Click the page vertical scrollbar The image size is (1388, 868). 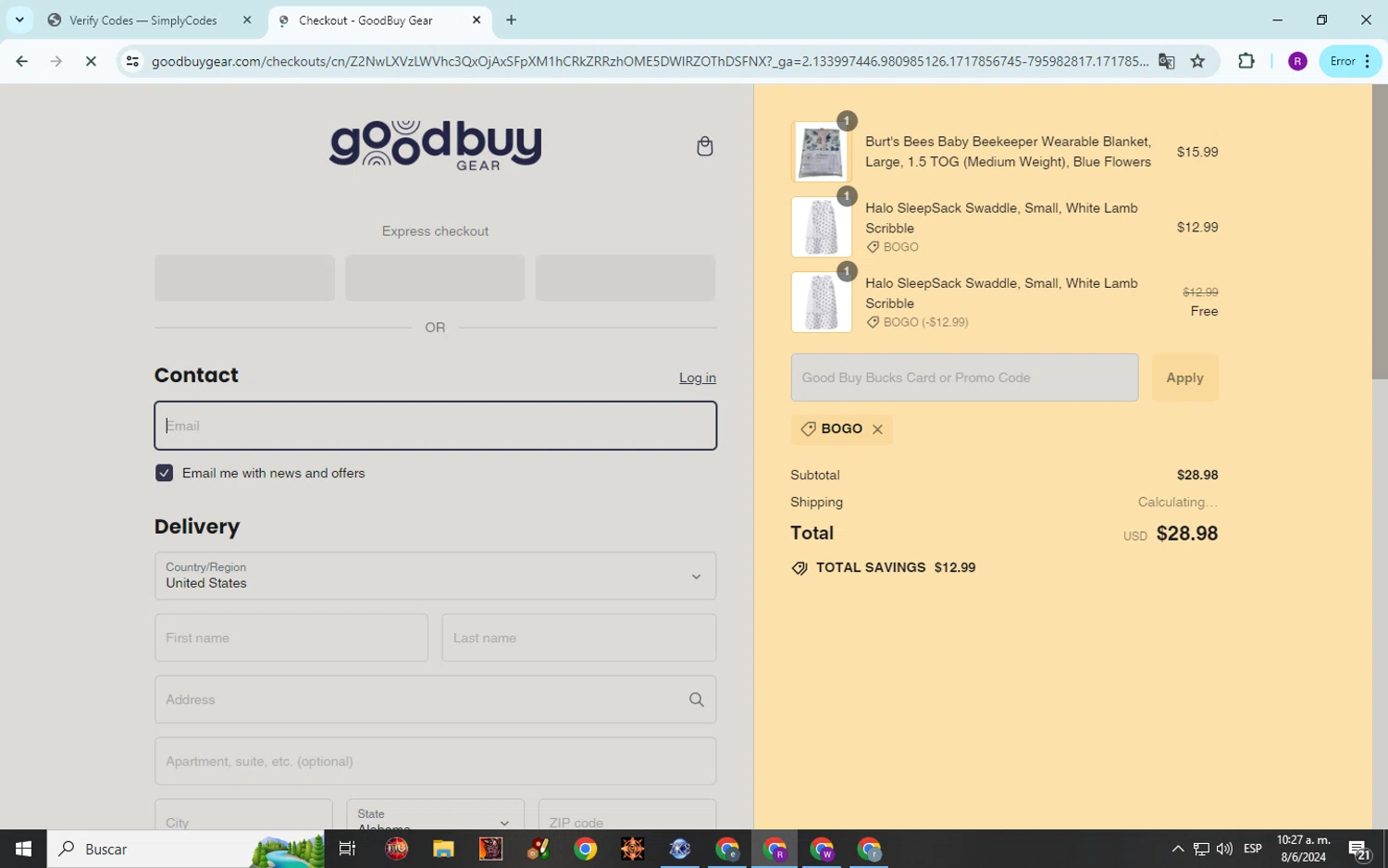(1380, 231)
